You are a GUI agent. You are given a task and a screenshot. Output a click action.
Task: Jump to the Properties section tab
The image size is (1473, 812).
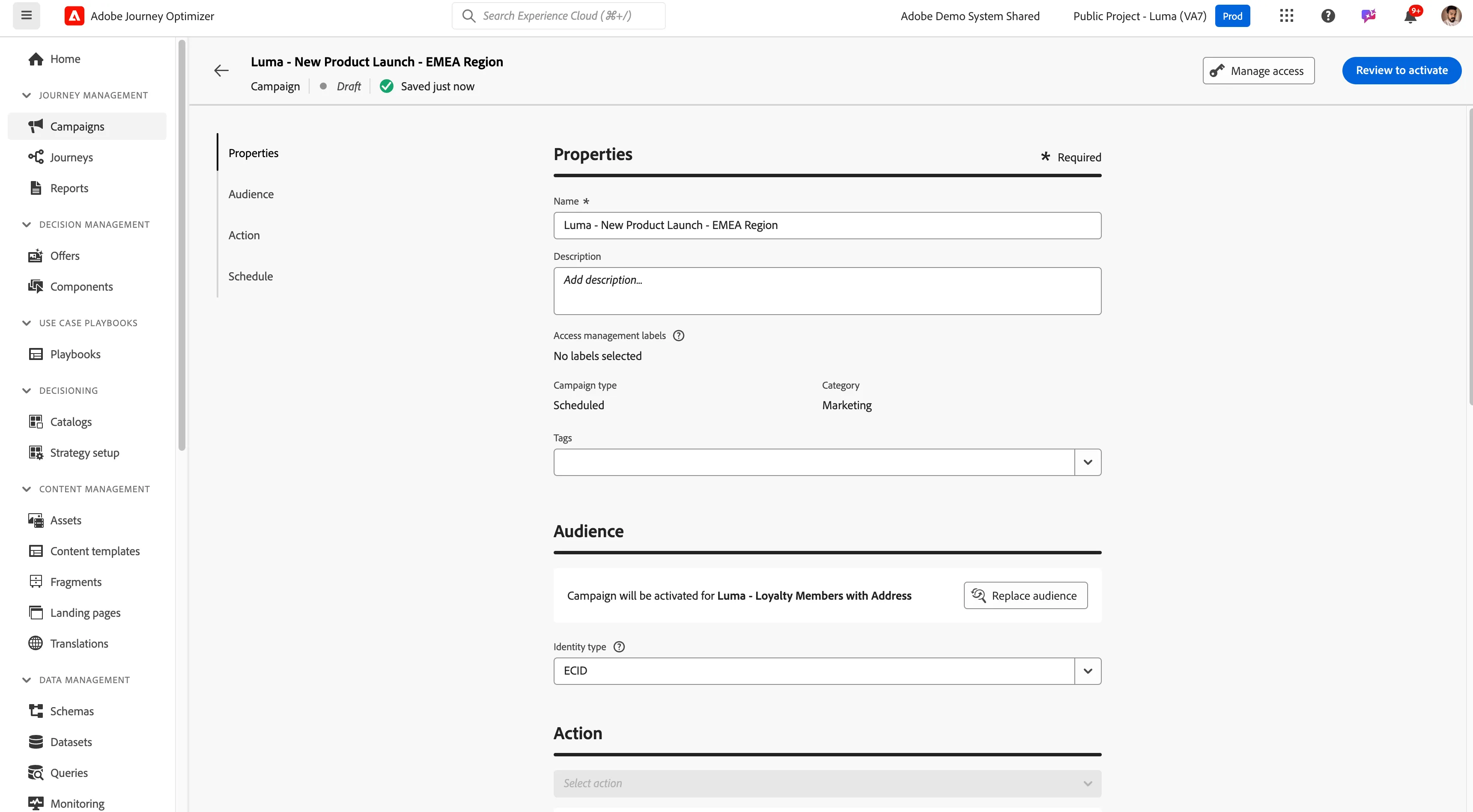253,152
